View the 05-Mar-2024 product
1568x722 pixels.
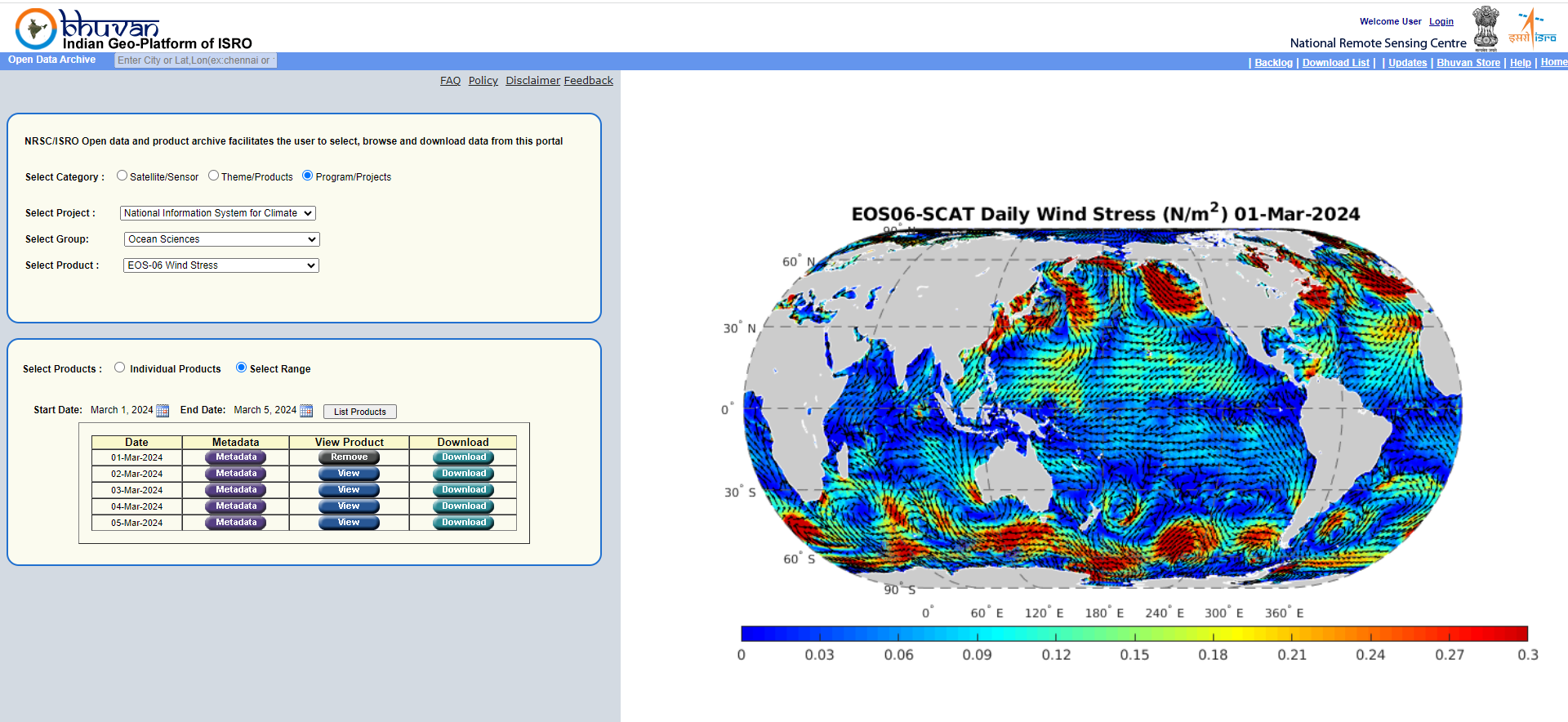349,523
